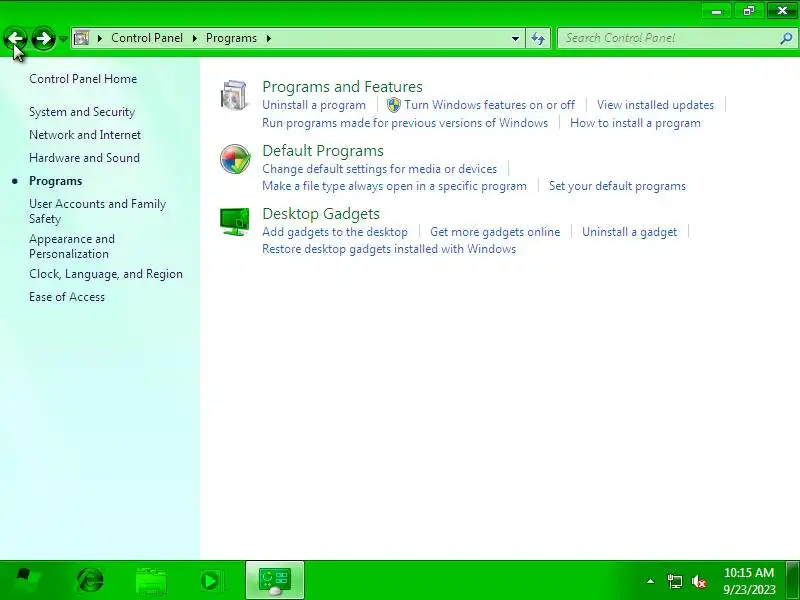Open Make a file type always open link
This screenshot has height=600, width=800.
394,186
